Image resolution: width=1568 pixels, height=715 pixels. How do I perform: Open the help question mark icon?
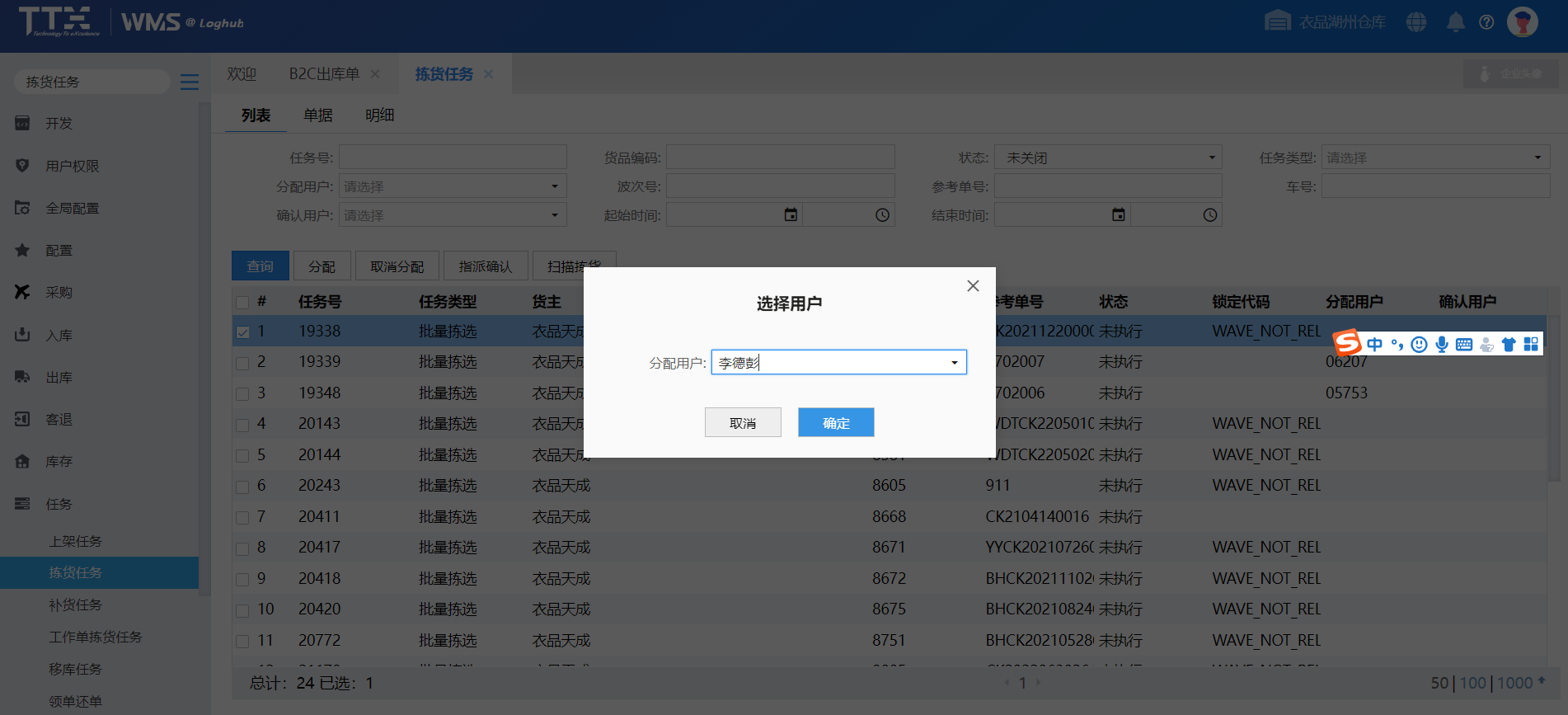[x=1486, y=22]
